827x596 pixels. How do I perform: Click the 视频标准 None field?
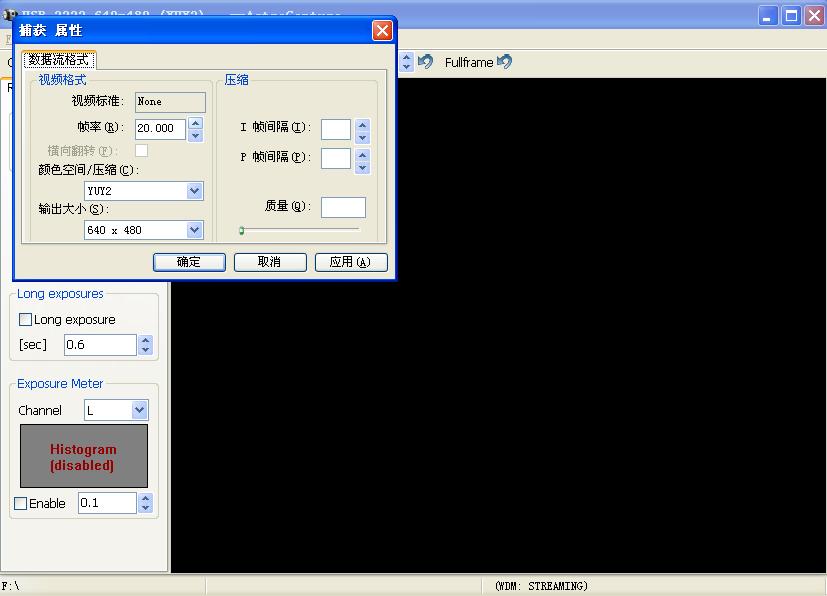(x=170, y=102)
